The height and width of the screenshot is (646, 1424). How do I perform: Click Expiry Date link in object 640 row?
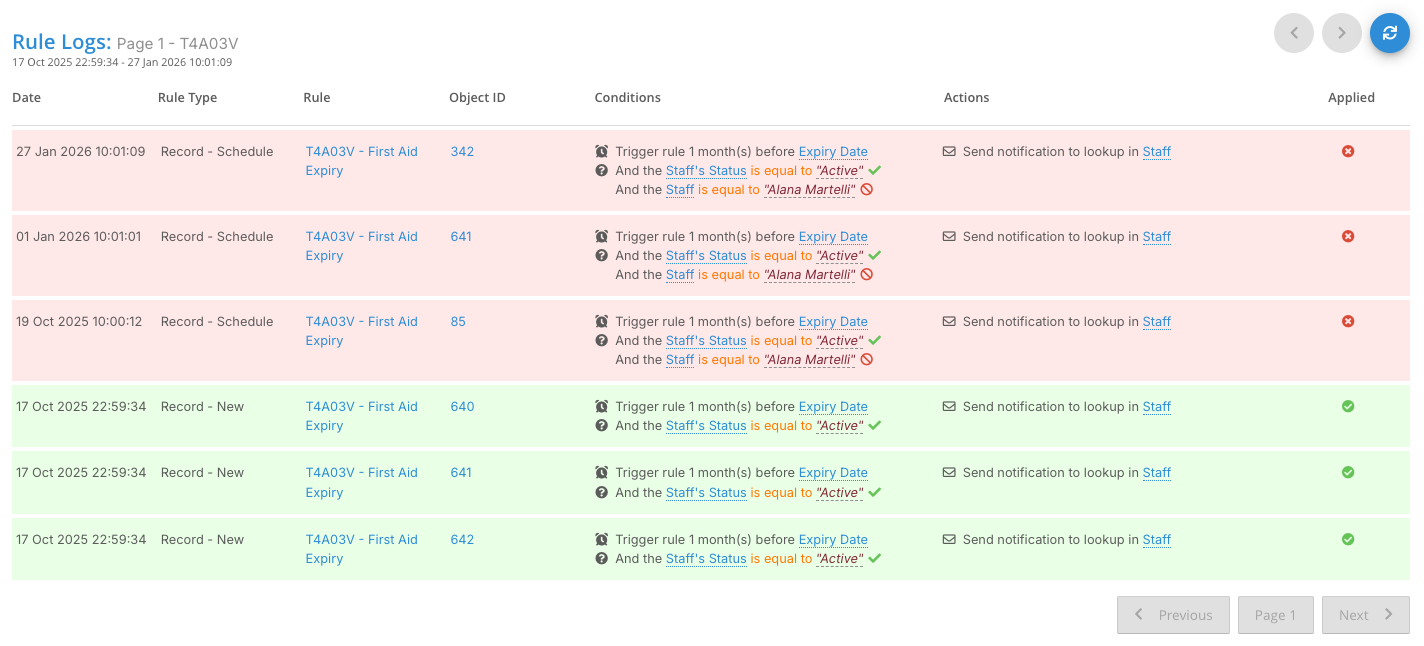[x=833, y=407]
